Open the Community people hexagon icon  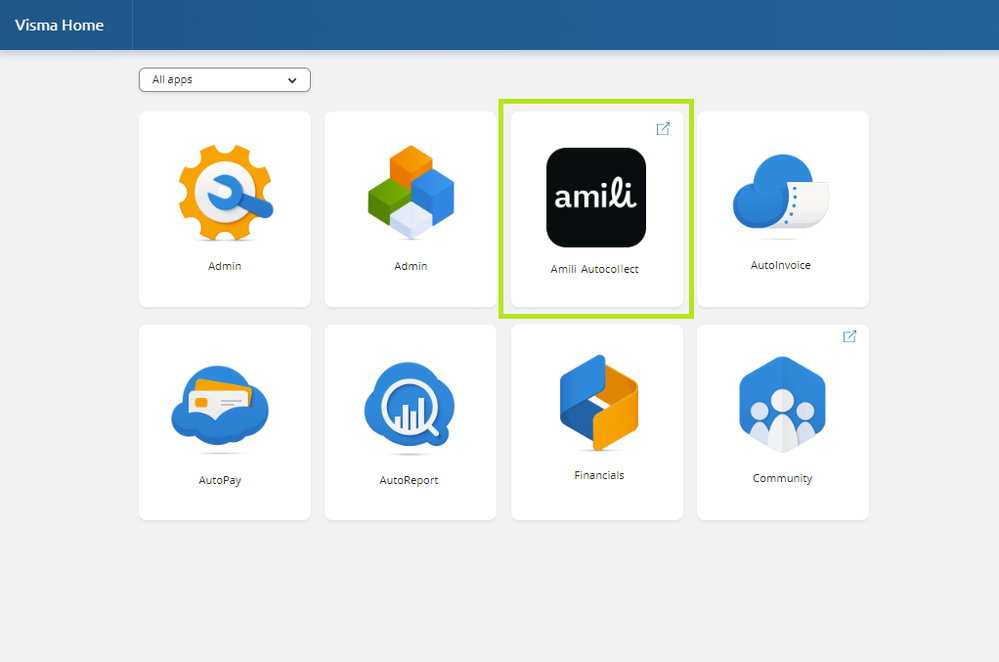pos(782,404)
